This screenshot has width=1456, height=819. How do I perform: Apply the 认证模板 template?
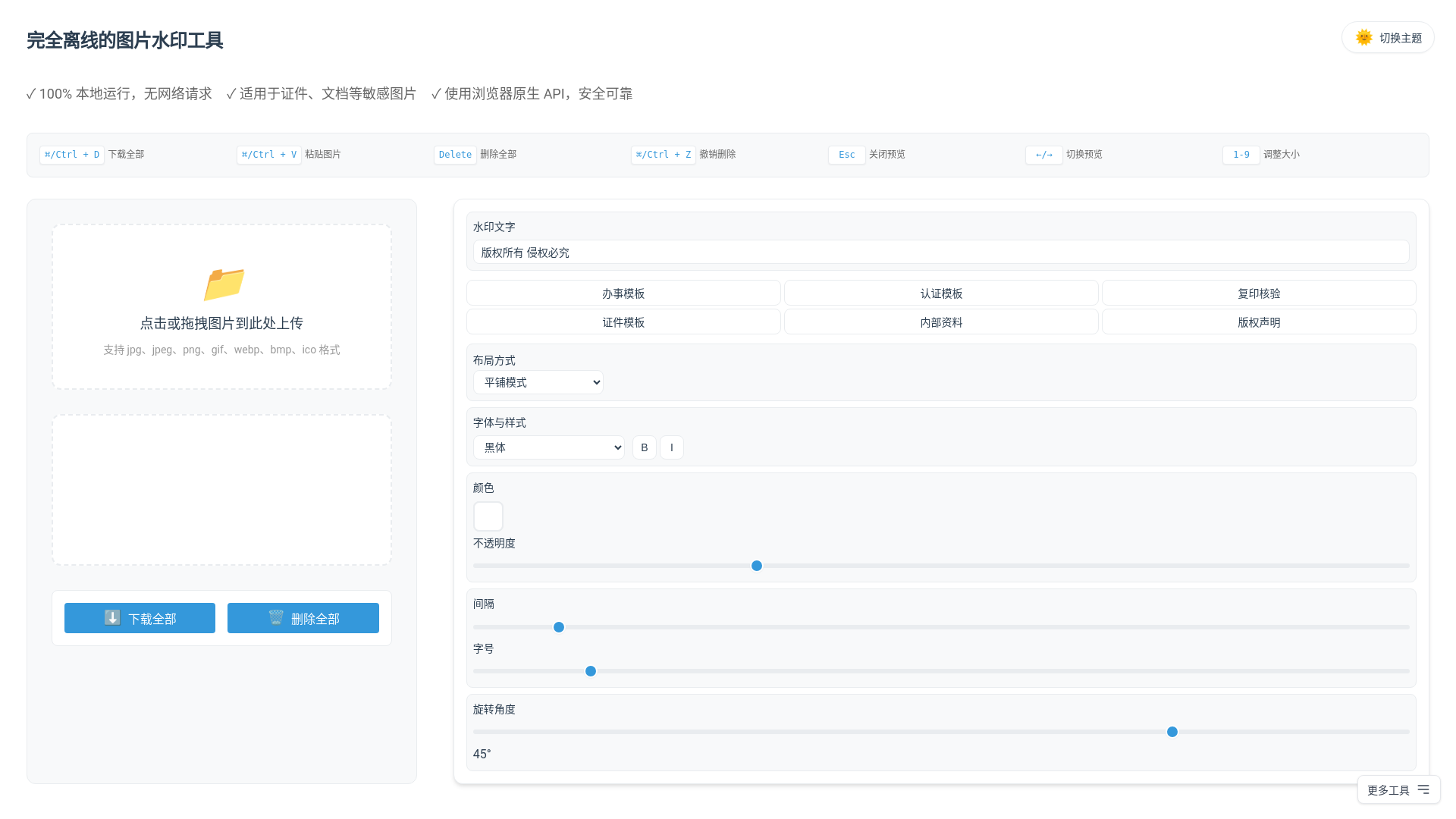(941, 293)
